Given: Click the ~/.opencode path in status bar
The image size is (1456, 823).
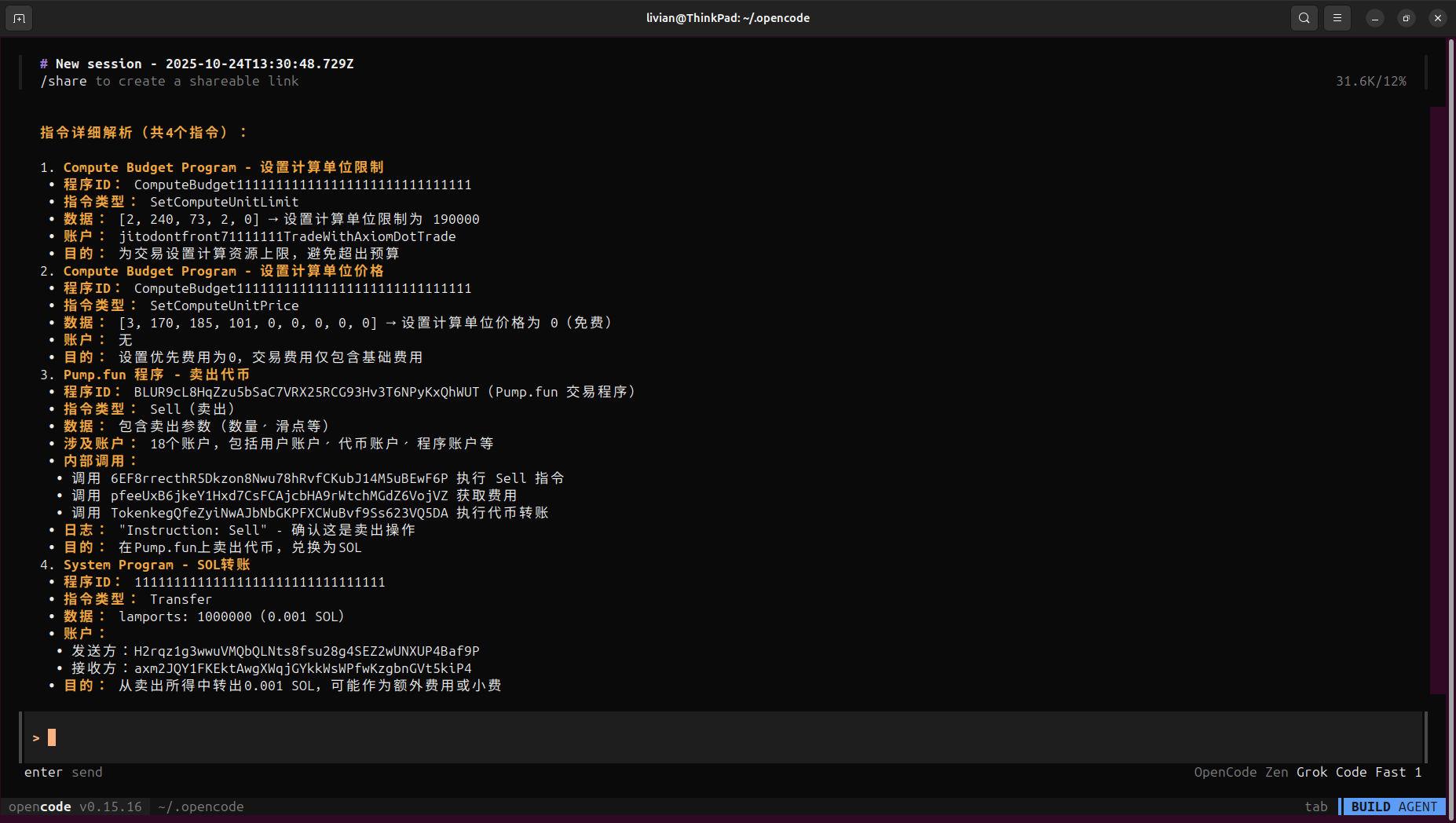Looking at the screenshot, I should (201, 807).
